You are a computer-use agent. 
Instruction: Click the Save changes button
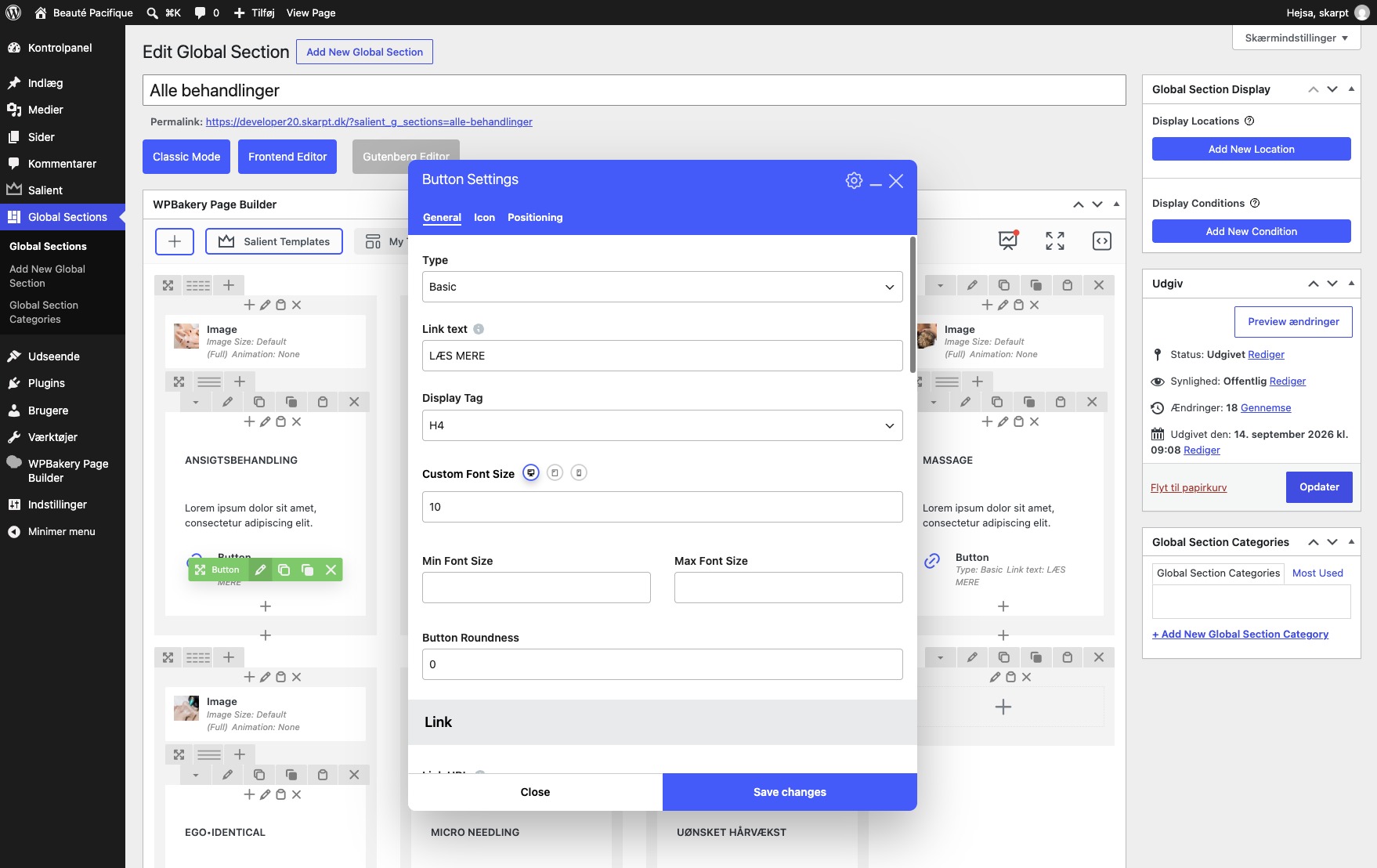point(790,792)
